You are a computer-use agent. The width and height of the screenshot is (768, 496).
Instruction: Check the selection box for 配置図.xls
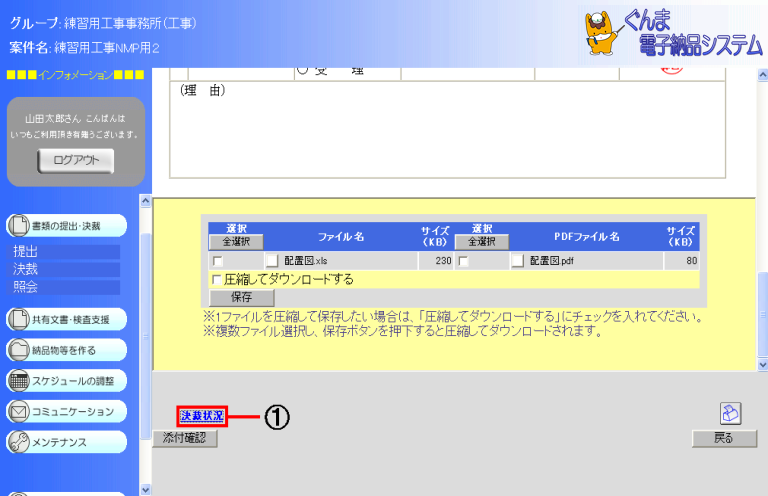pos(218,261)
